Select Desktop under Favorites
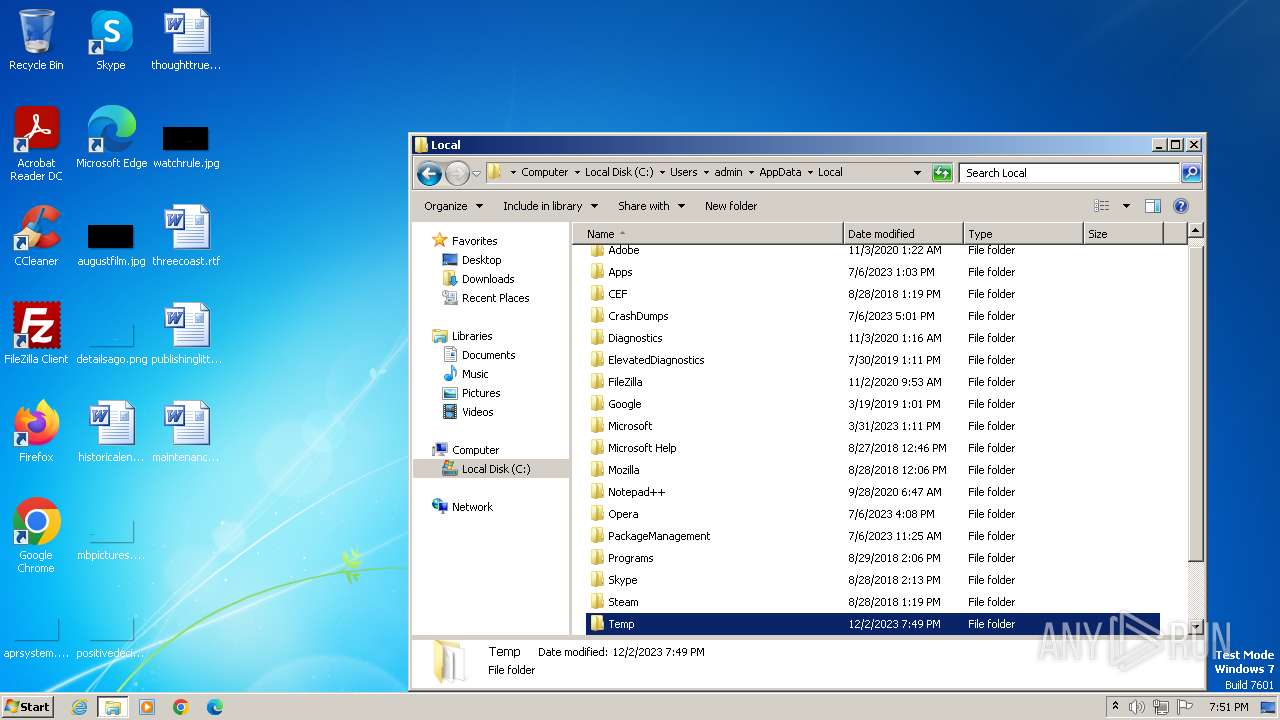The height and width of the screenshot is (720, 1280). (481, 260)
